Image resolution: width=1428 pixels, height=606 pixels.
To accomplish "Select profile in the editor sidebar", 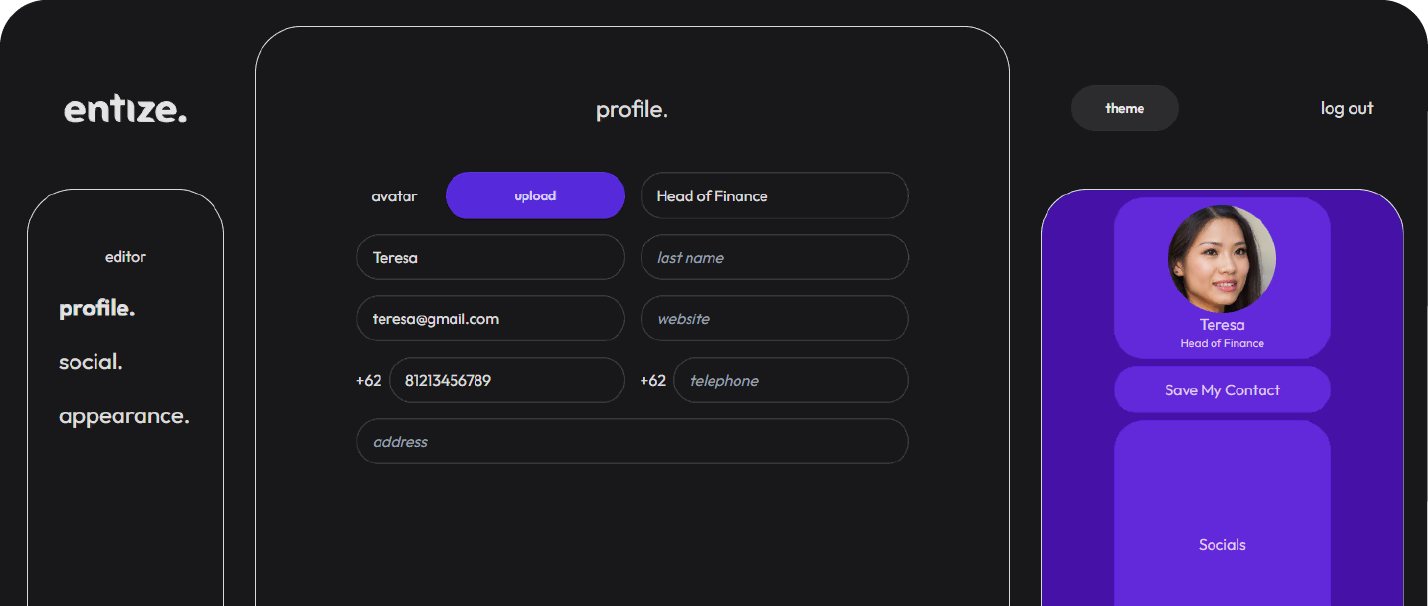I will pos(97,308).
